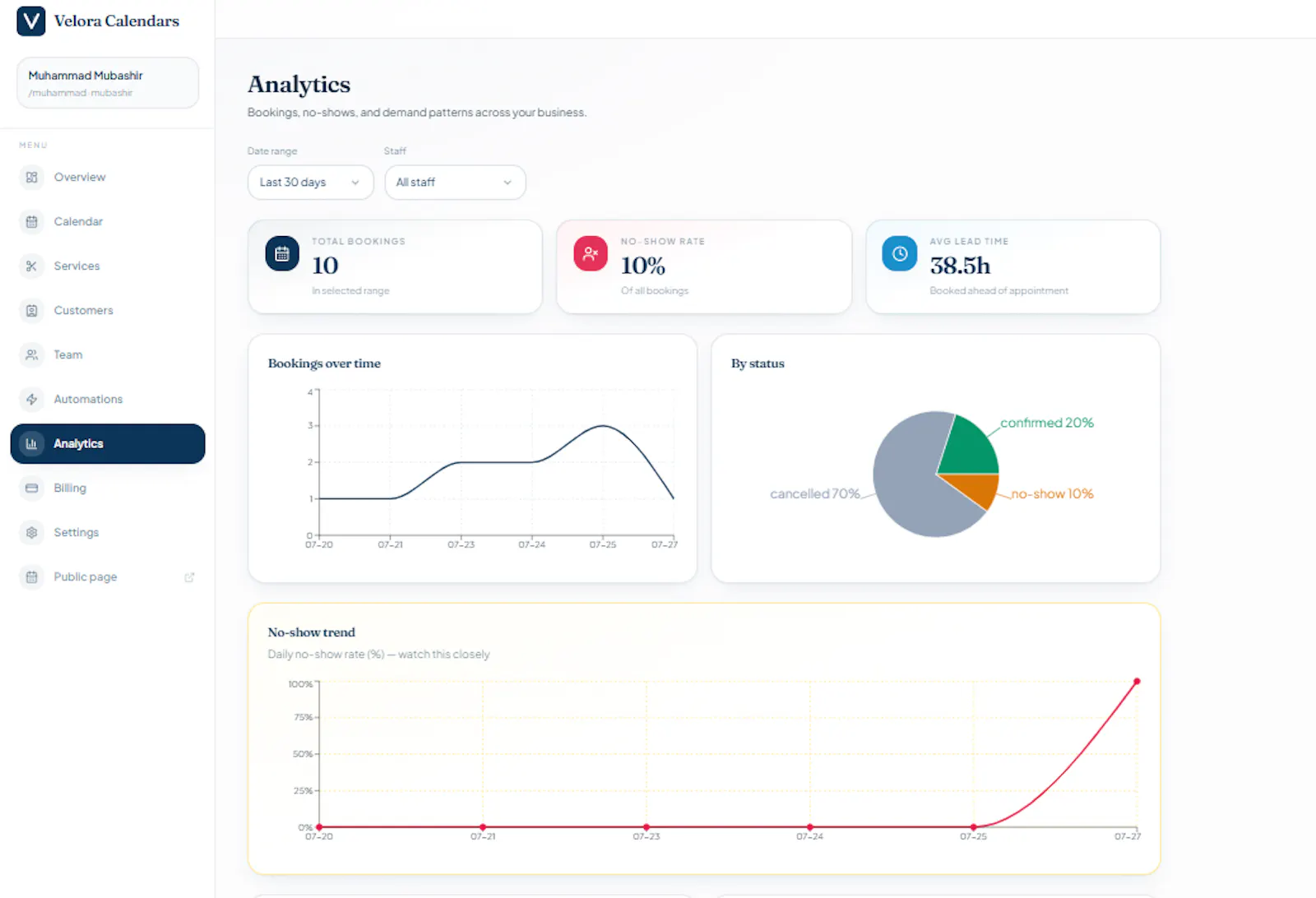Click the Velora Calendars logo icon

(31, 21)
